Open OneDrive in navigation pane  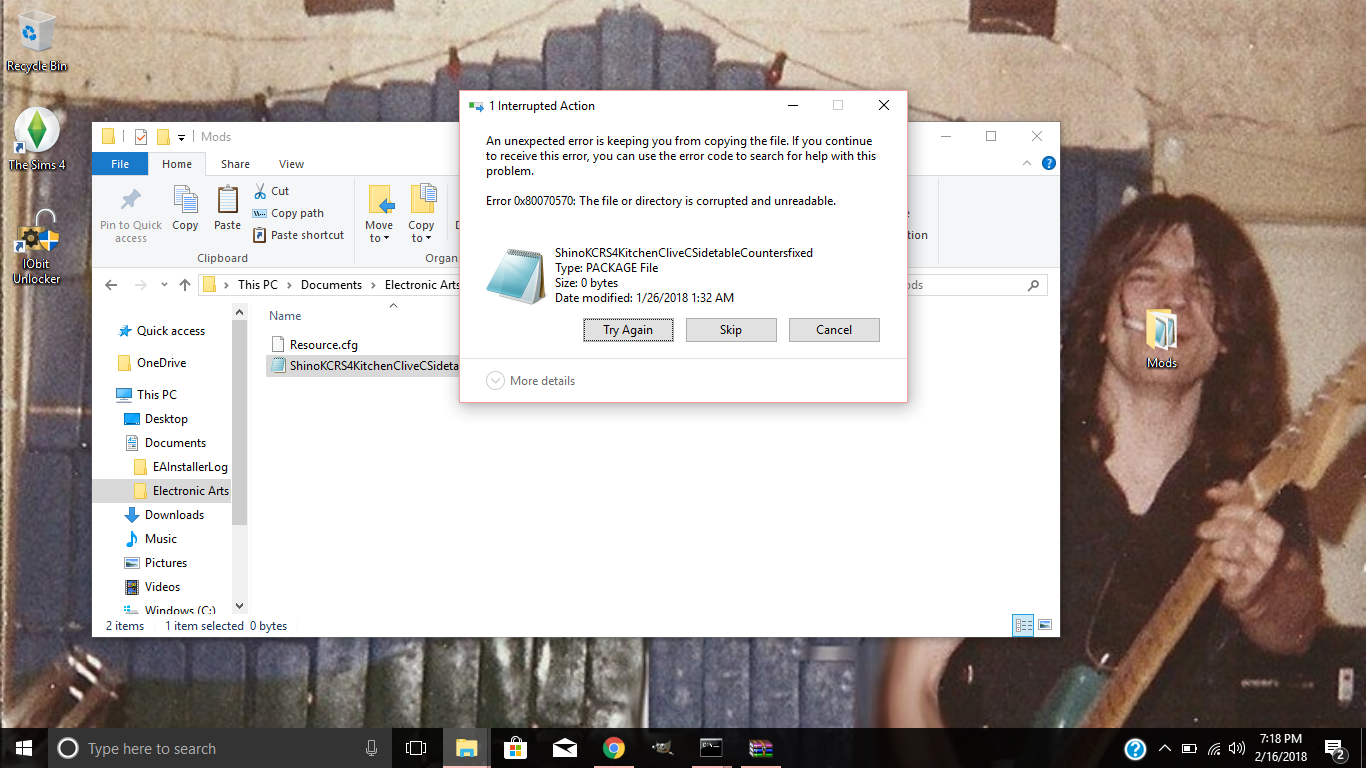(x=152, y=363)
